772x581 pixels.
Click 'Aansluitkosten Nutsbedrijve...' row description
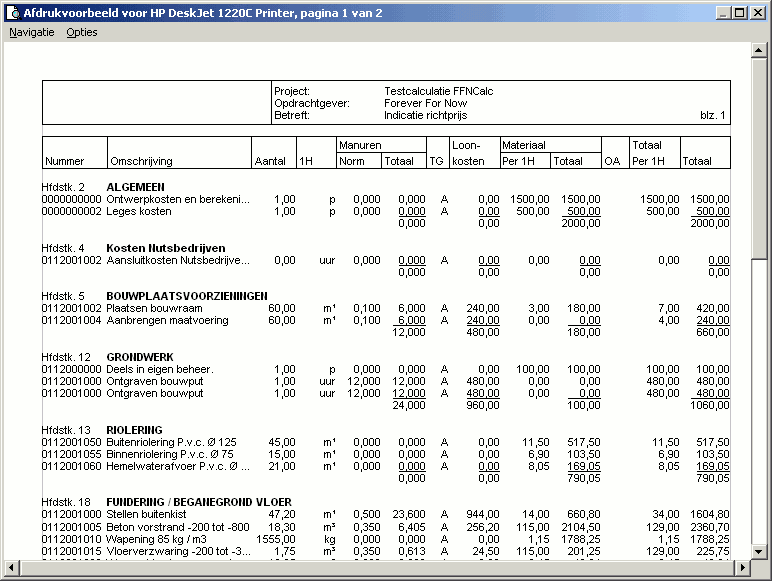178,260
